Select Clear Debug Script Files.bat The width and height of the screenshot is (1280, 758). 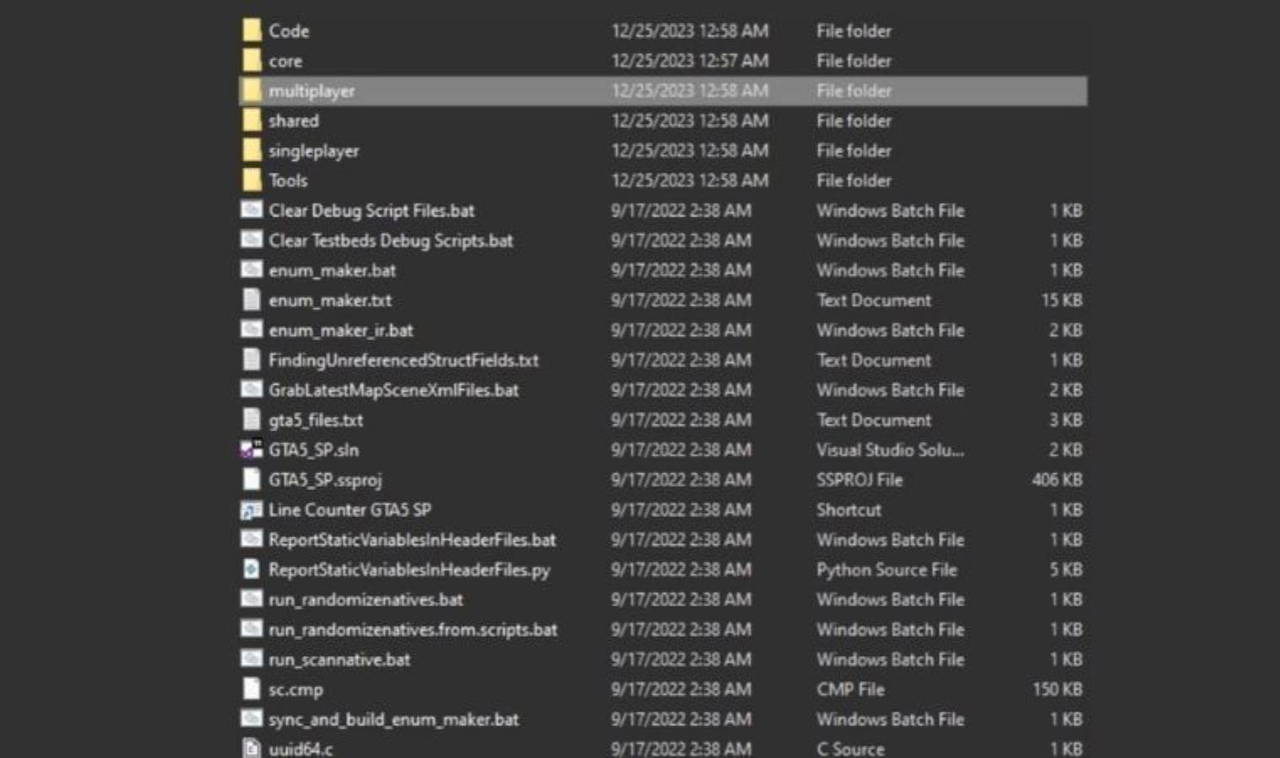point(371,211)
